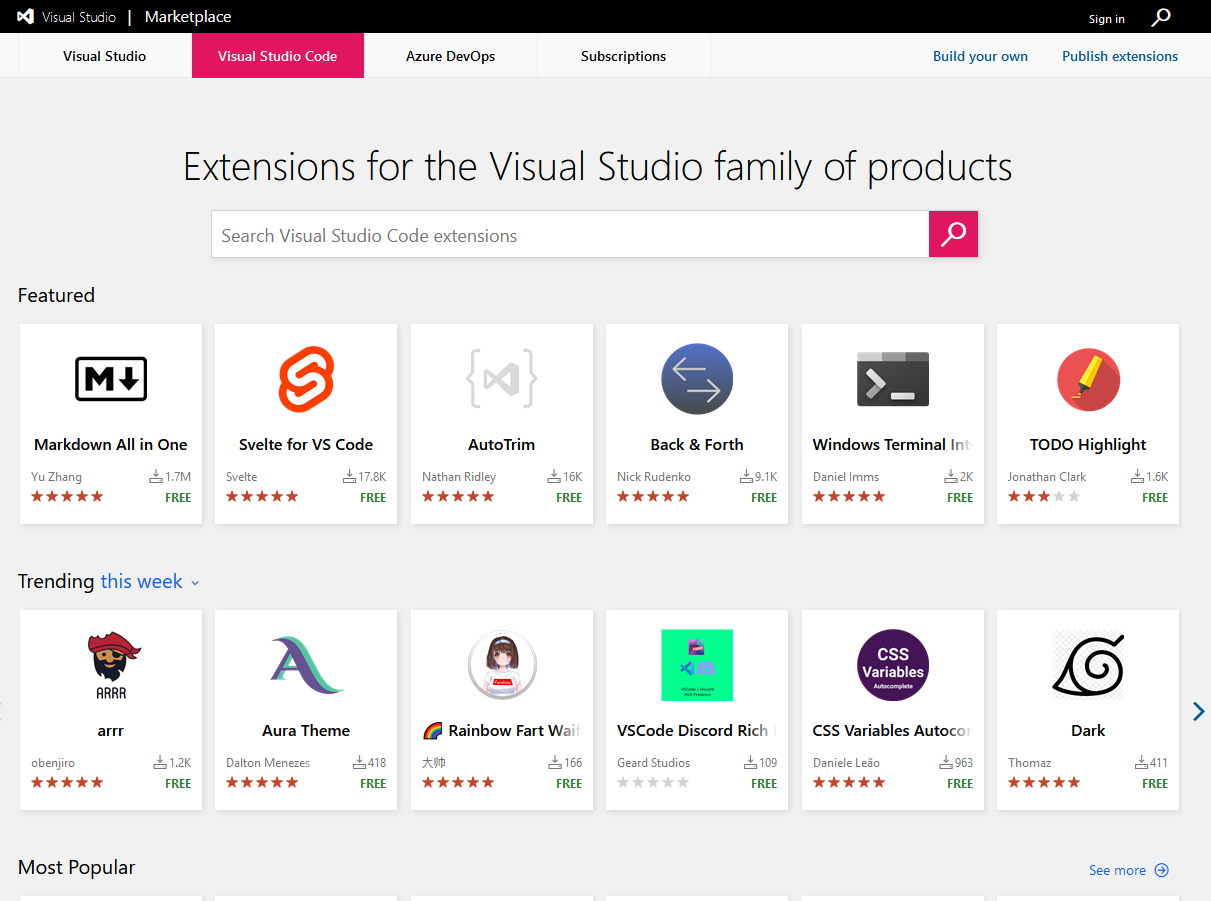The image size is (1211, 901).
Task: Click the Windows Terminal extension icon
Action: [892, 379]
